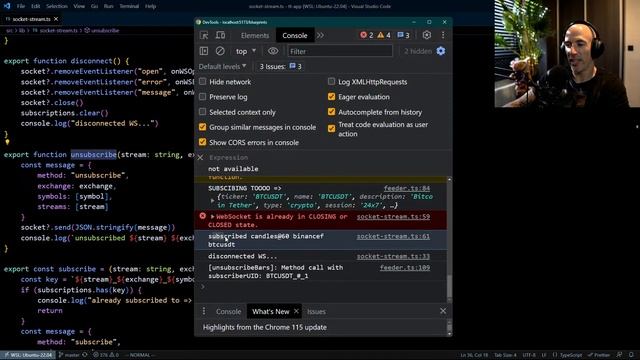Open the Help menu in VS Code

(x=151, y=6)
